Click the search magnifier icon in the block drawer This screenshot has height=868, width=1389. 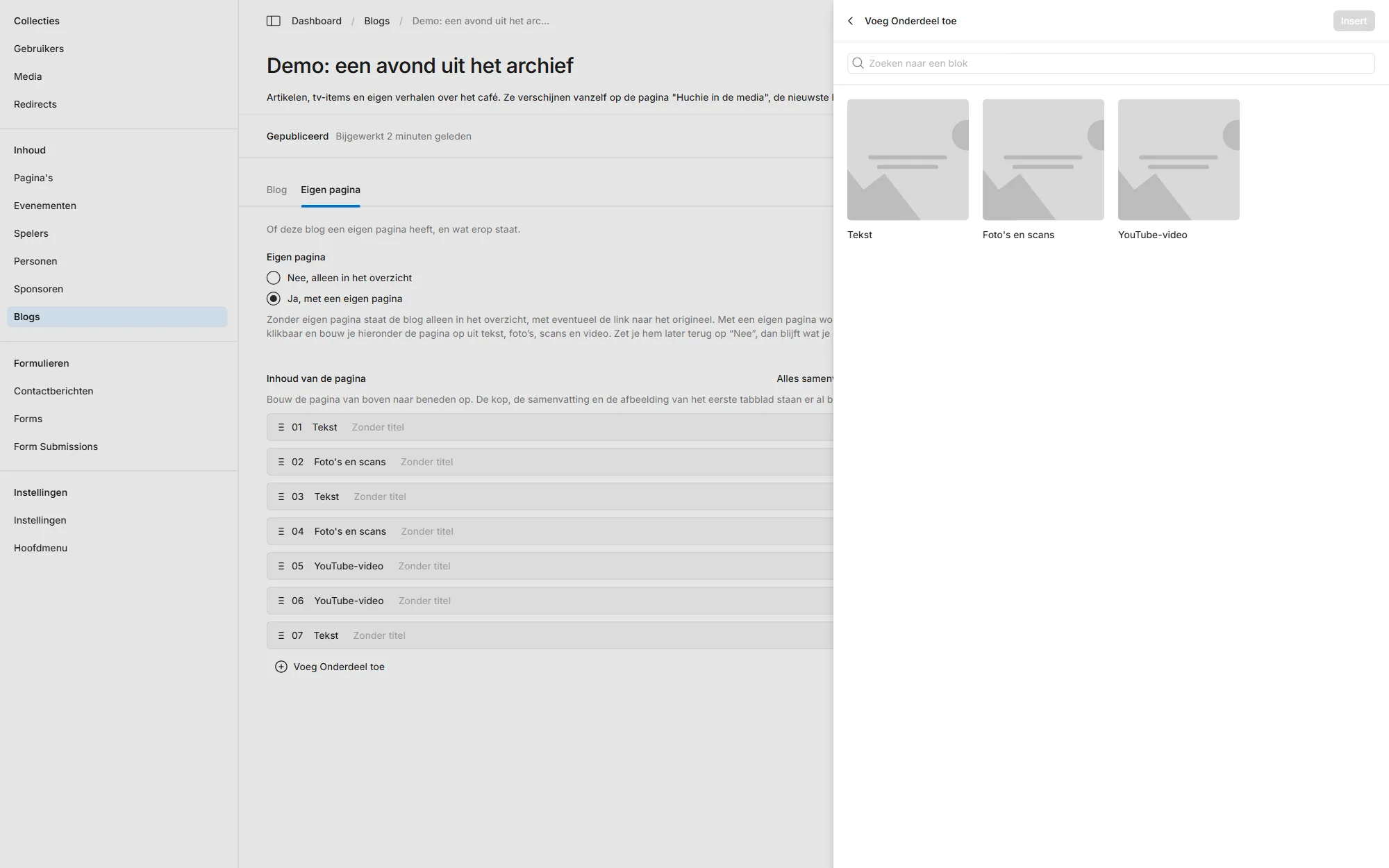[x=858, y=63]
